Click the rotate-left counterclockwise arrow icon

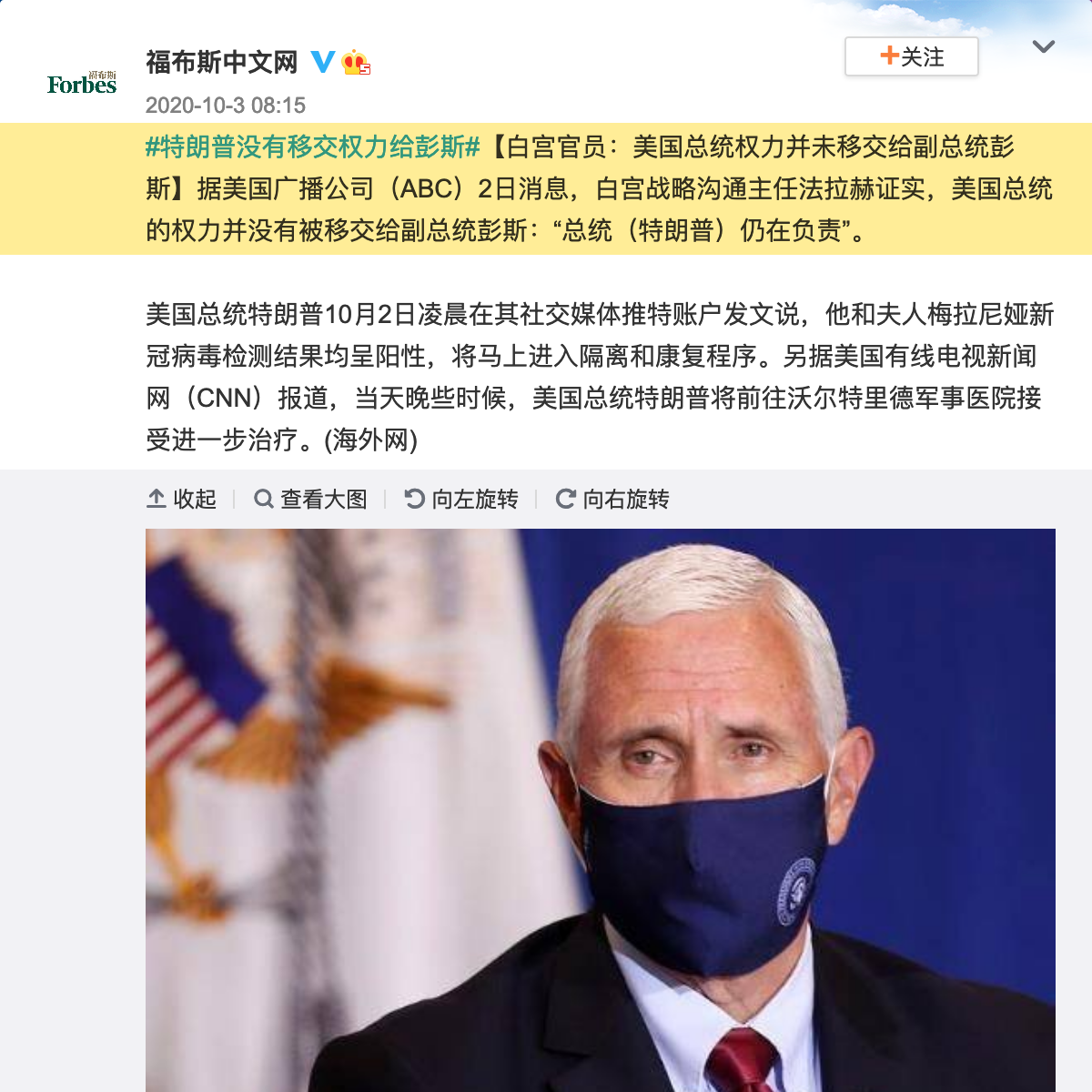(415, 499)
